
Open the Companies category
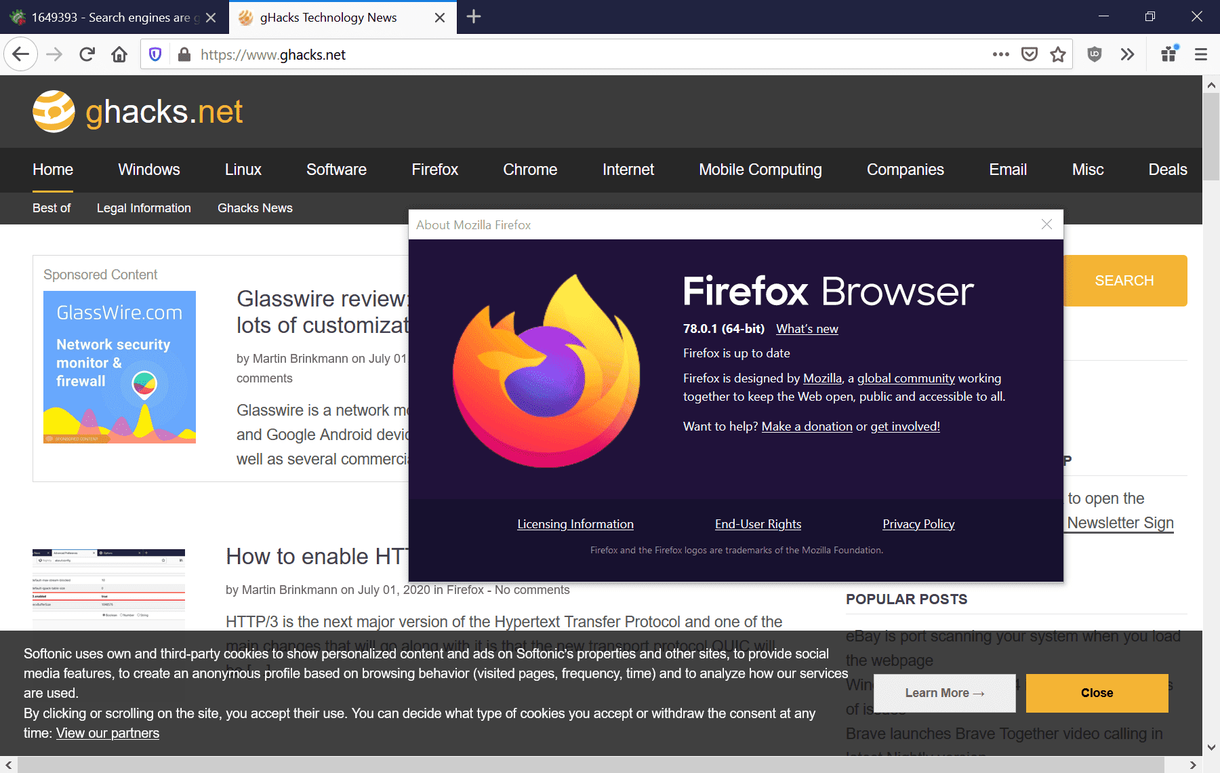905,169
